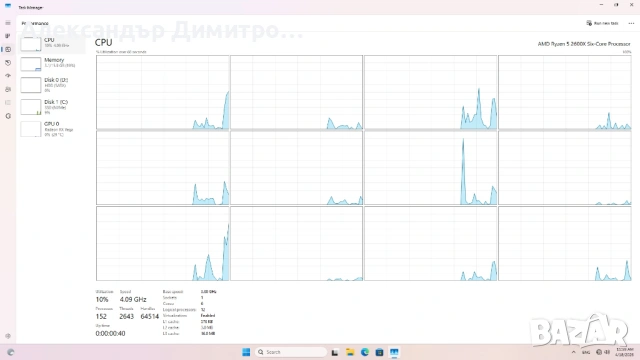The image size is (640, 360).
Task: Open the volume speaker tray icon
Action: click(607, 352)
